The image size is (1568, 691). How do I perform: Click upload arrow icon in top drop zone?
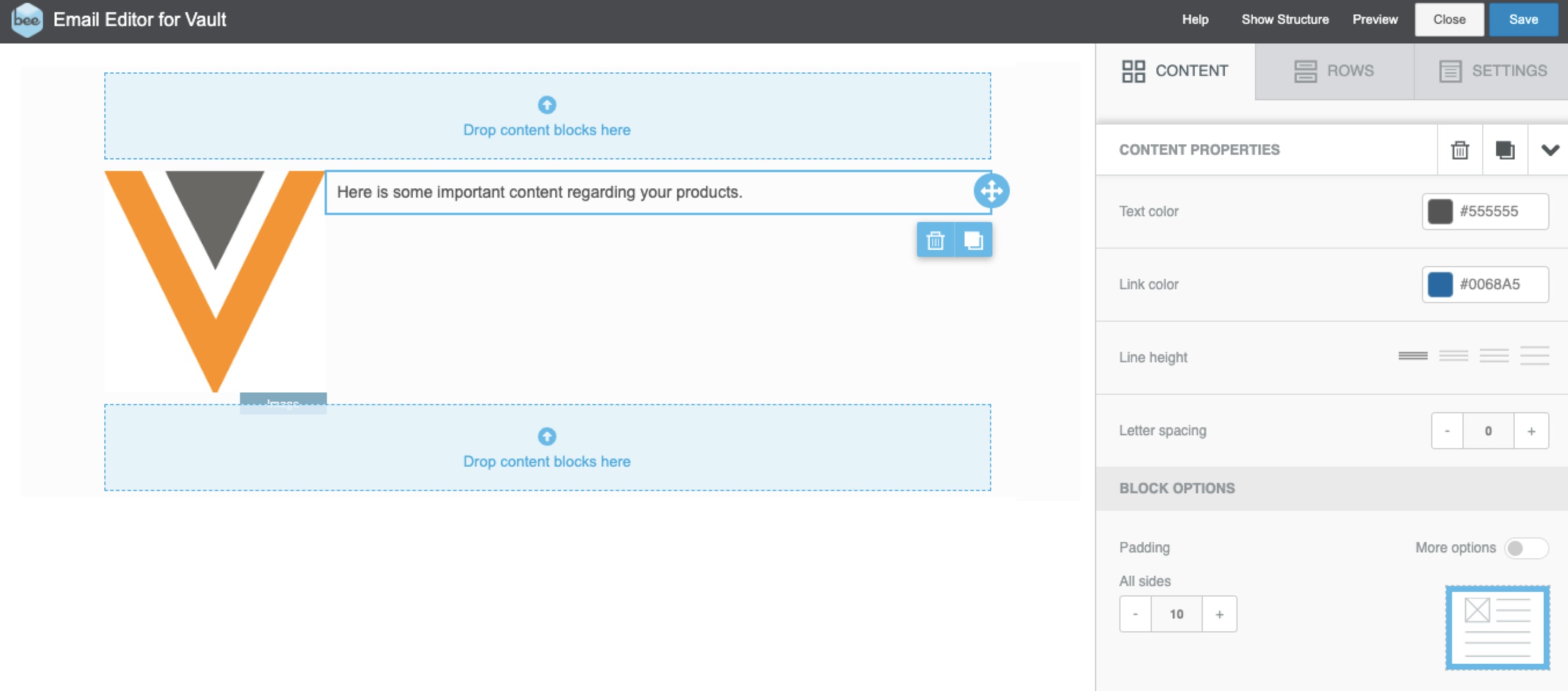(547, 105)
